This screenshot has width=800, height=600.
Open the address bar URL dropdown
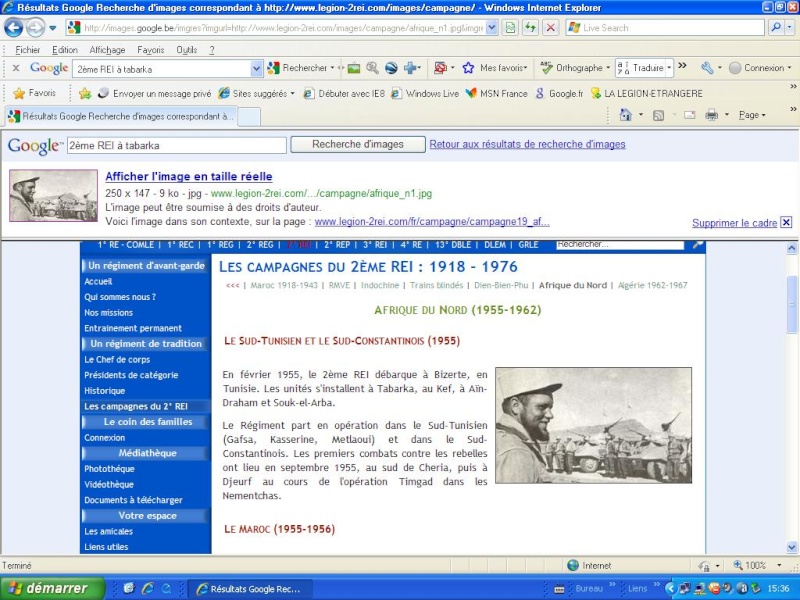(491, 28)
